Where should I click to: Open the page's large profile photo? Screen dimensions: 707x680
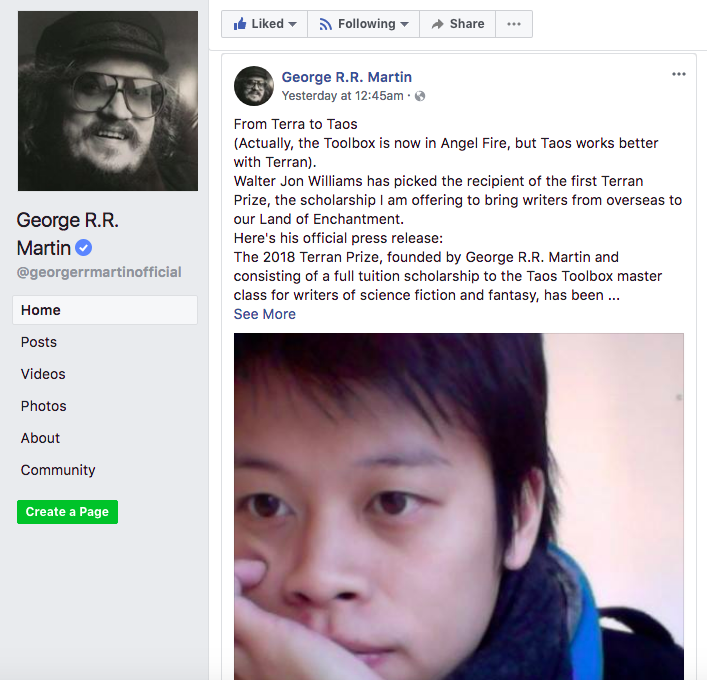108,101
